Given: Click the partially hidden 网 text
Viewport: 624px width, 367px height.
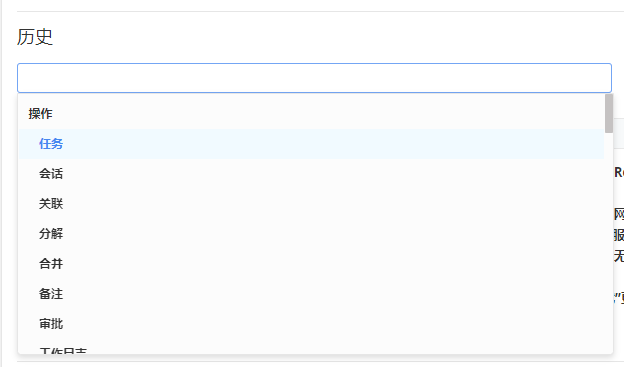Looking at the screenshot, I should click(619, 214).
